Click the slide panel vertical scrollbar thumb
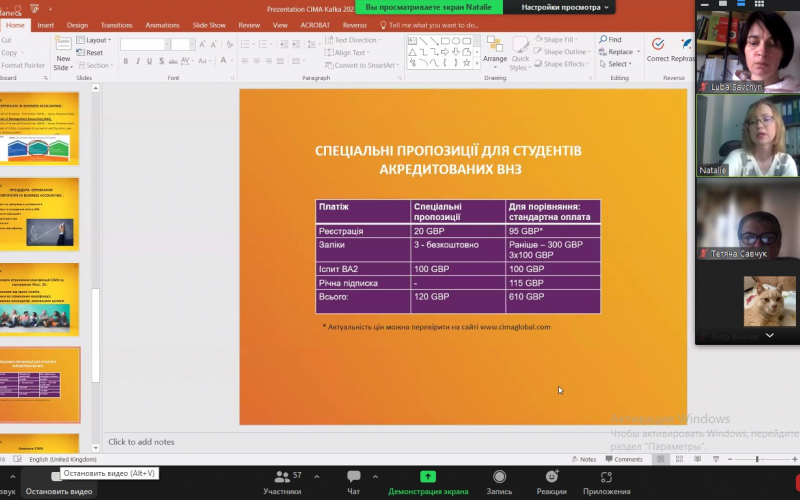The width and height of the screenshot is (800, 500). tap(95, 335)
